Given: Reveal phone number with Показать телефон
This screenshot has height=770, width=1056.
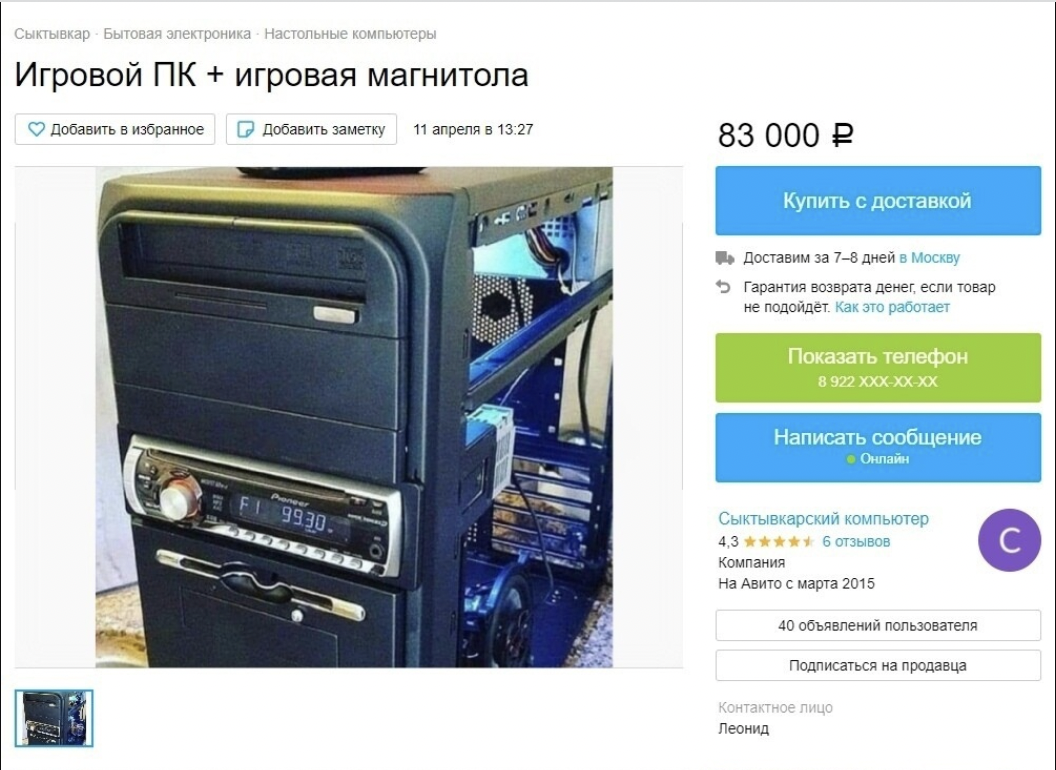Looking at the screenshot, I should [878, 367].
